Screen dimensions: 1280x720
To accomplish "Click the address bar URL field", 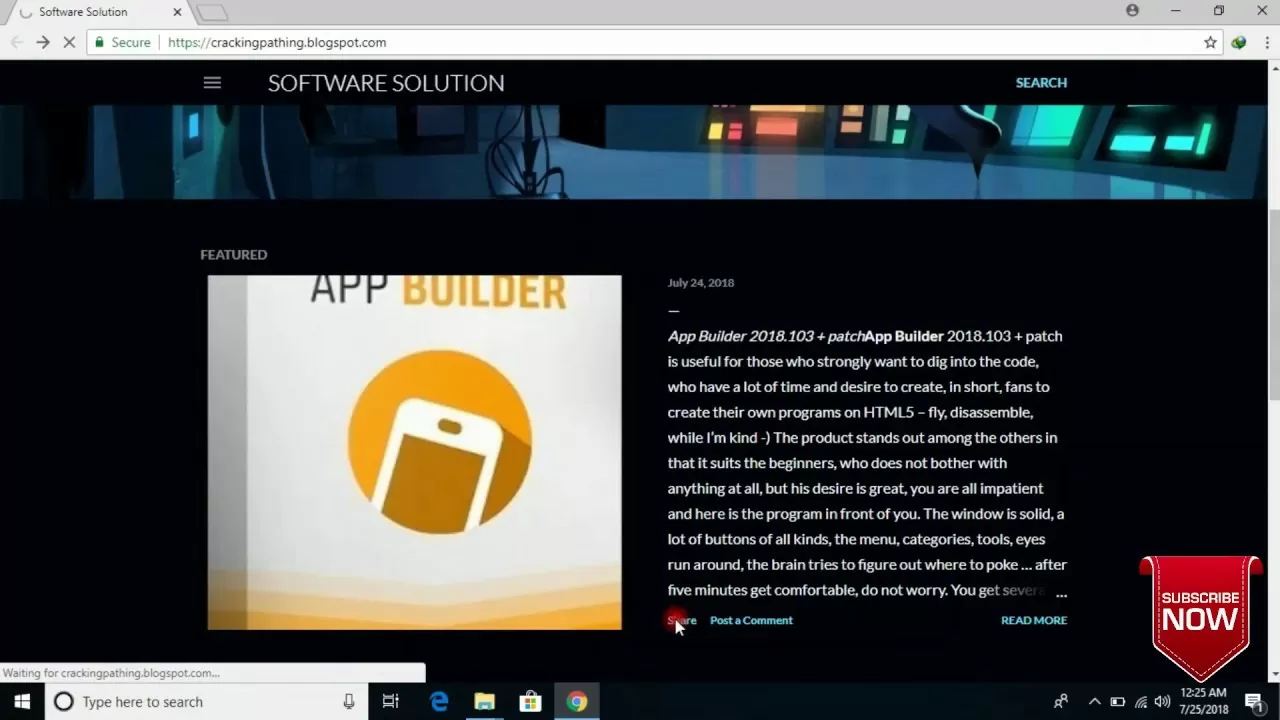I will 655,42.
